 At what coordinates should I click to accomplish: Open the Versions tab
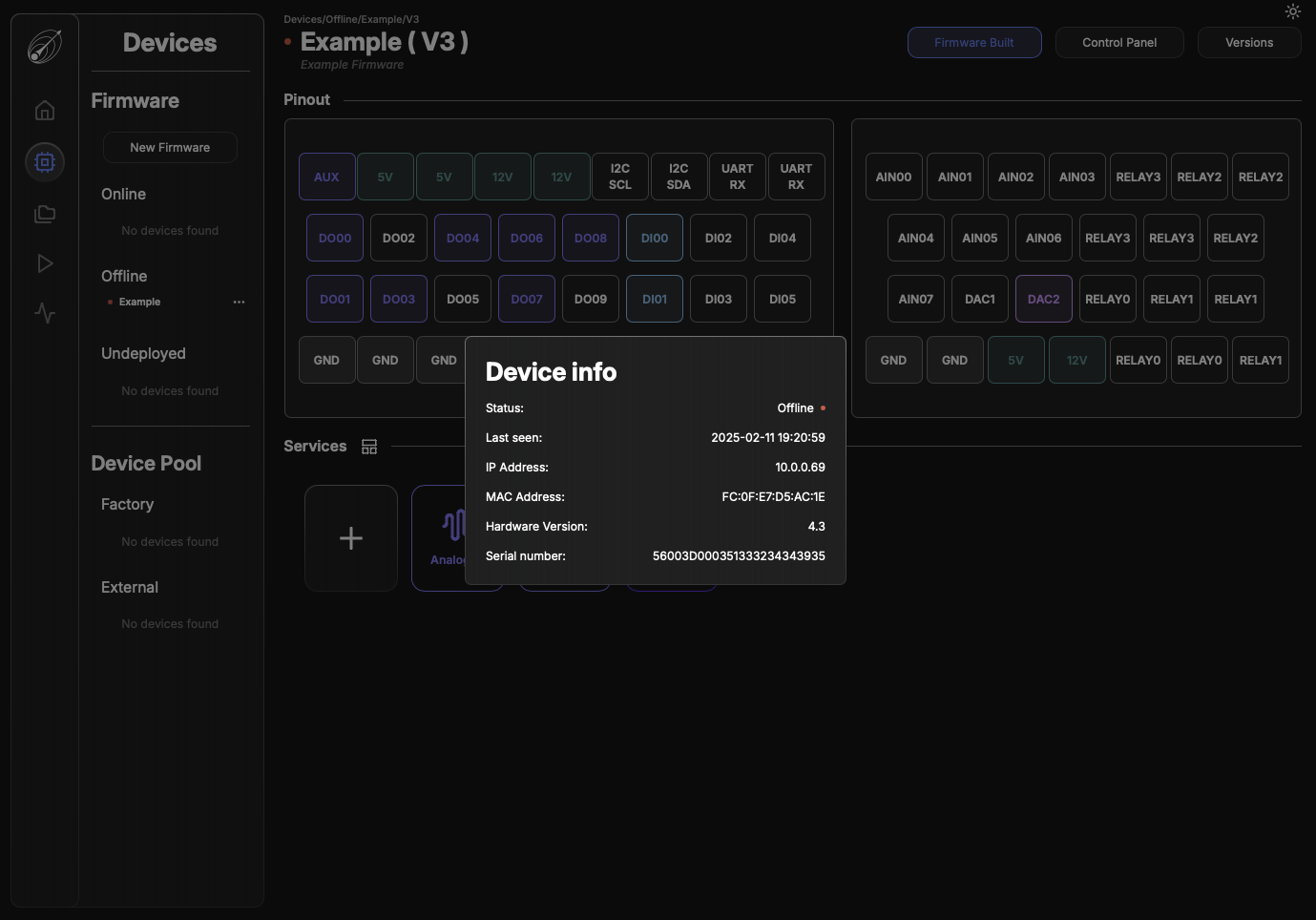click(1248, 43)
